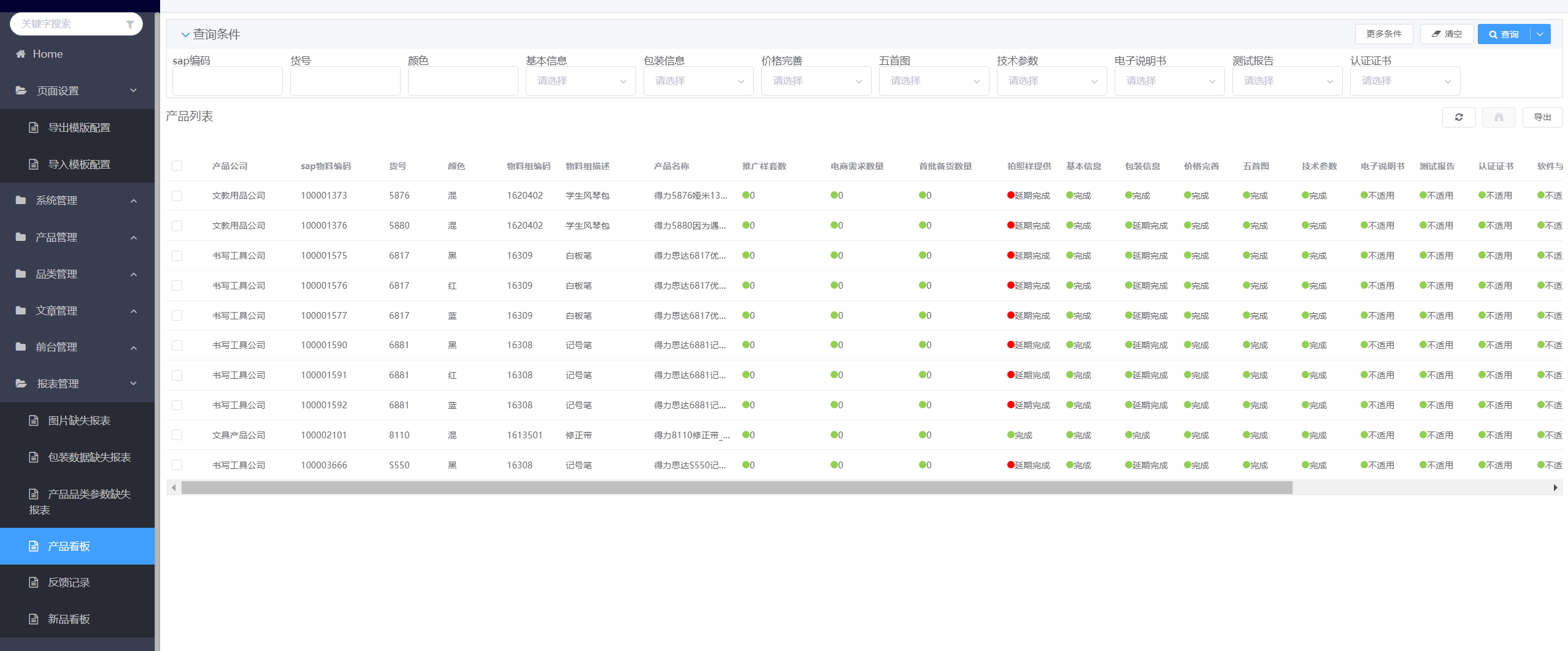Image resolution: width=1568 pixels, height=651 pixels.
Task: Click the 导出 export button
Action: point(1542,117)
